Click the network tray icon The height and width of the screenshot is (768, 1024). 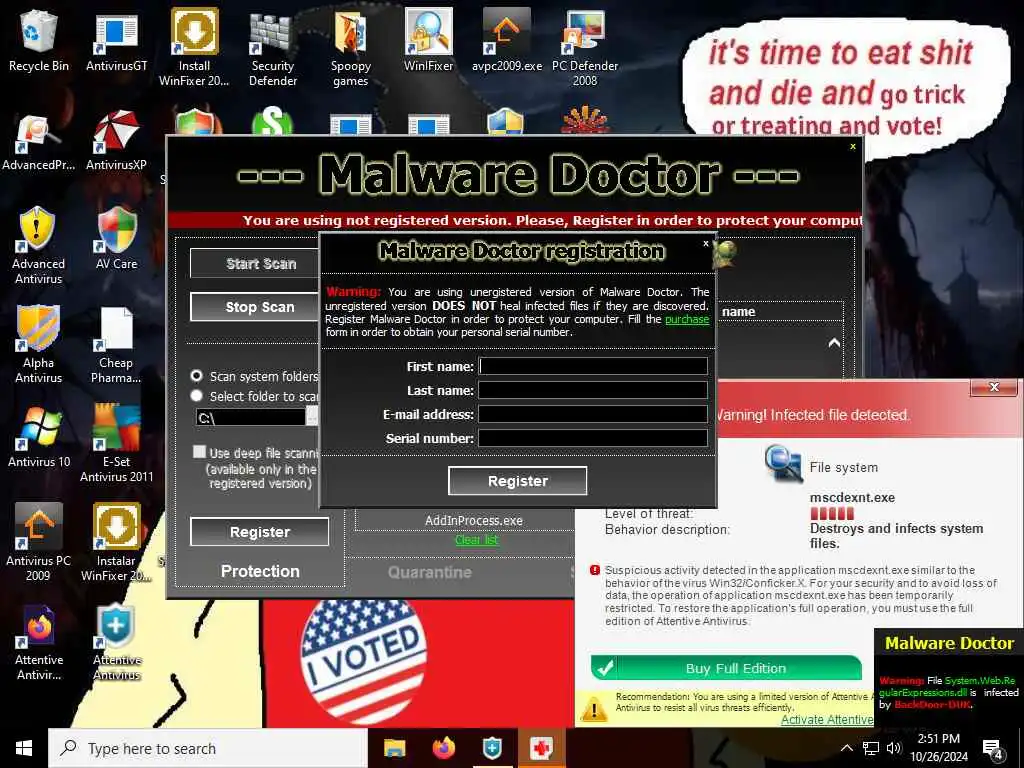pyautogui.click(x=871, y=748)
